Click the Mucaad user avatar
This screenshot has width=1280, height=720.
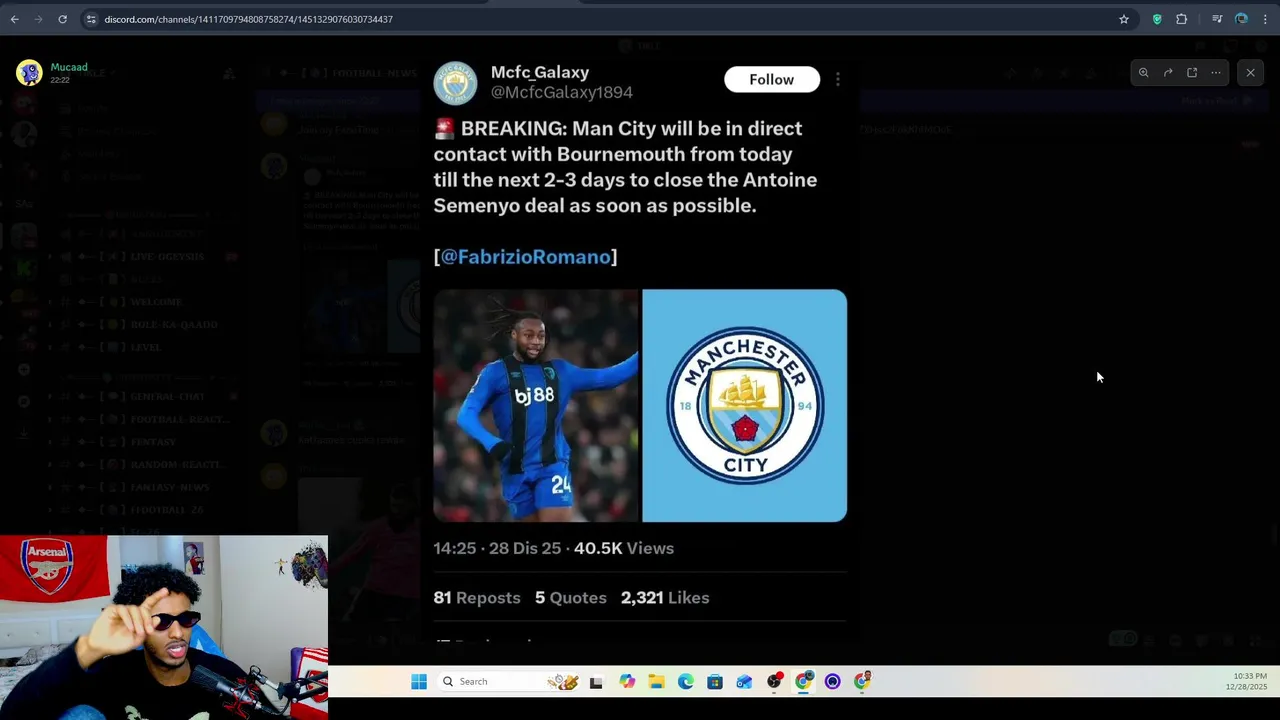pos(29,72)
